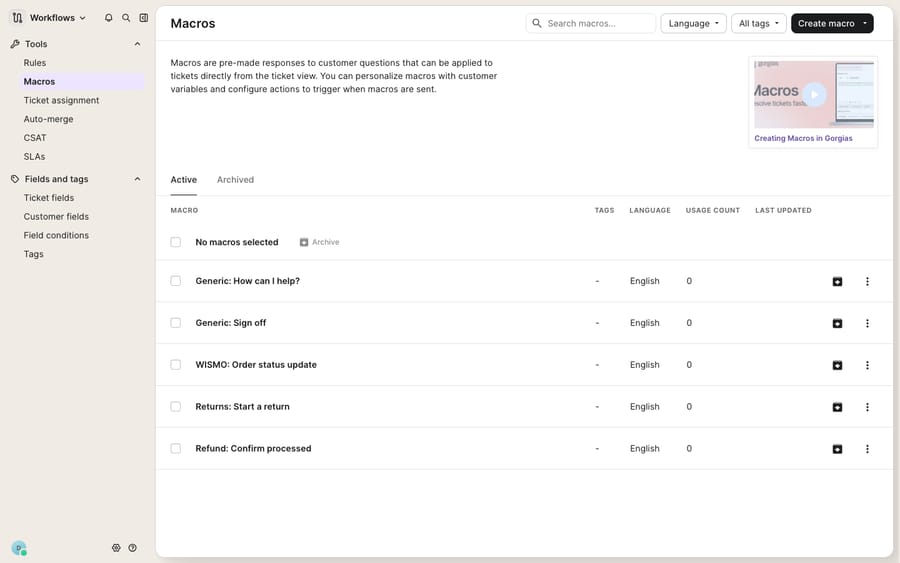The image size is (900, 563).
Task: Click the sidebar search magnifier icon
Action: pos(126,18)
